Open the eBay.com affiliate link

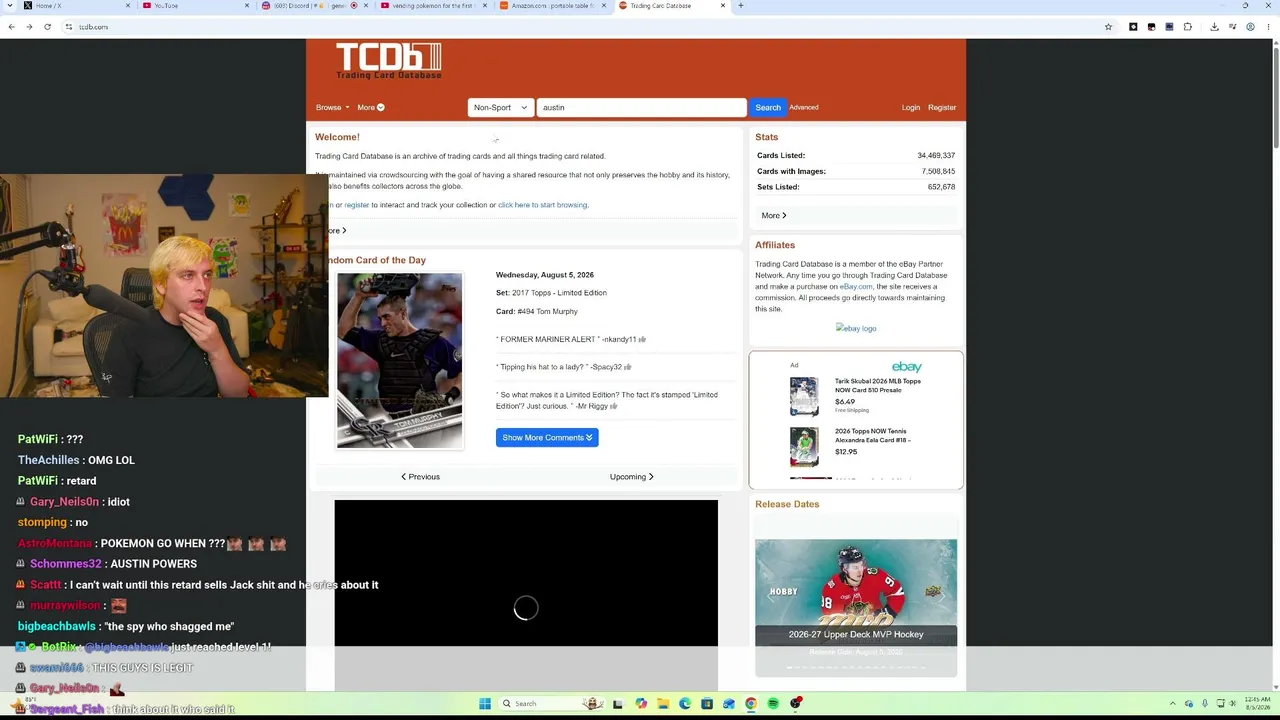click(856, 286)
